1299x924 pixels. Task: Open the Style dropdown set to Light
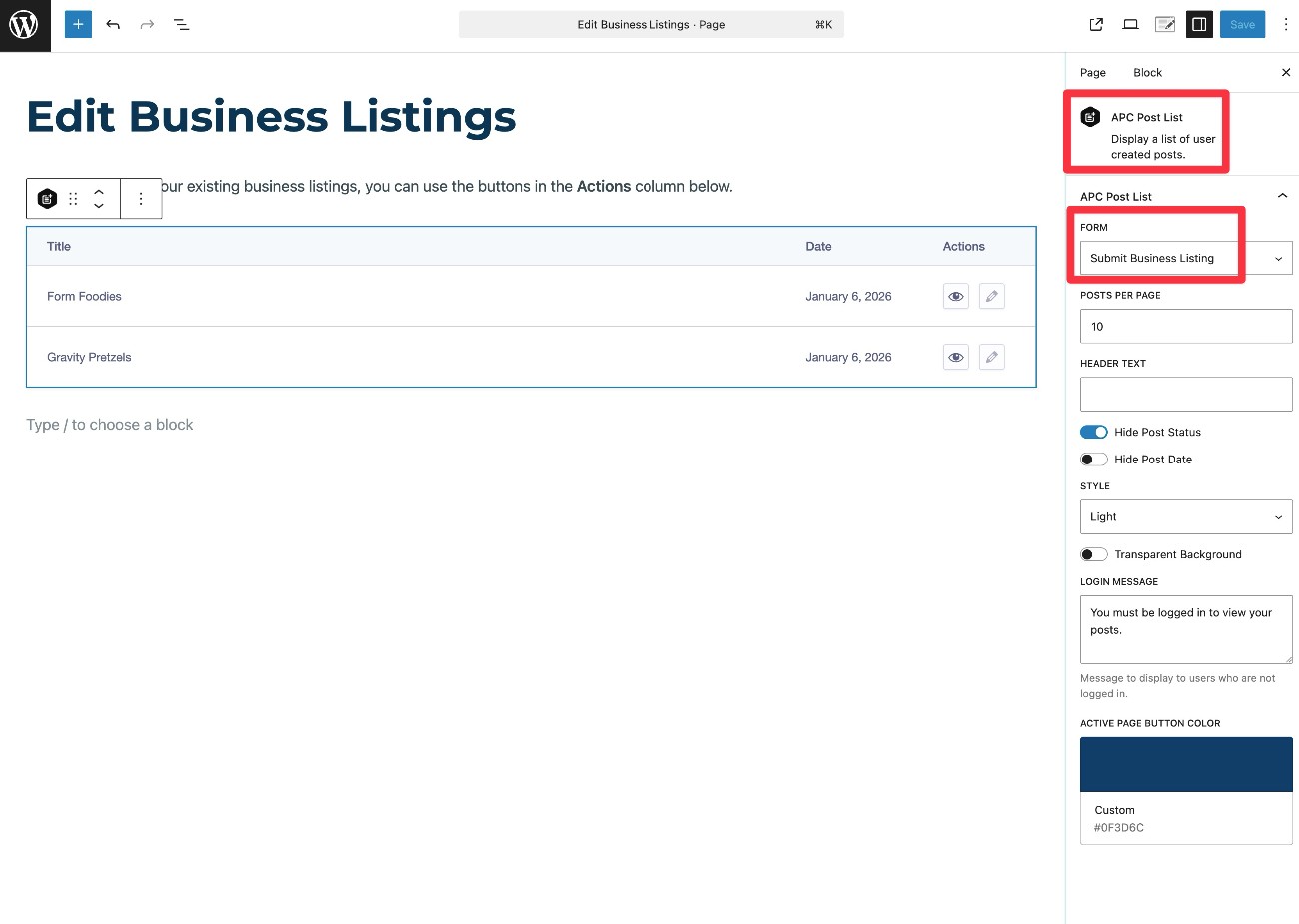click(1185, 516)
